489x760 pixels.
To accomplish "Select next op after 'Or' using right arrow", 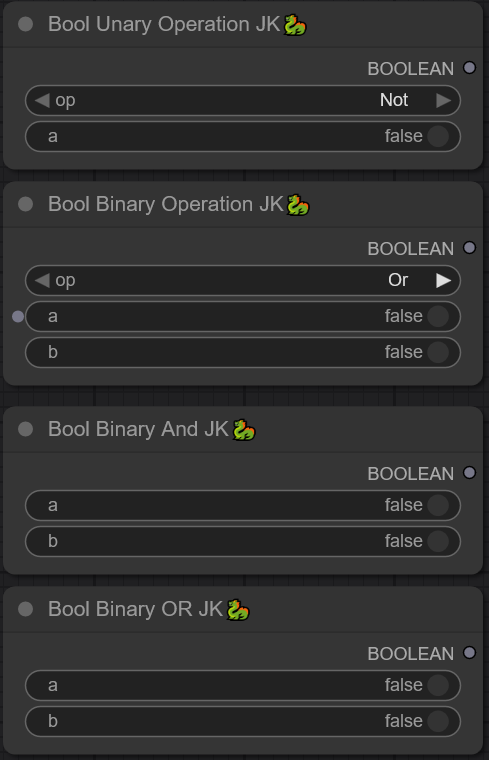I will (x=443, y=281).
